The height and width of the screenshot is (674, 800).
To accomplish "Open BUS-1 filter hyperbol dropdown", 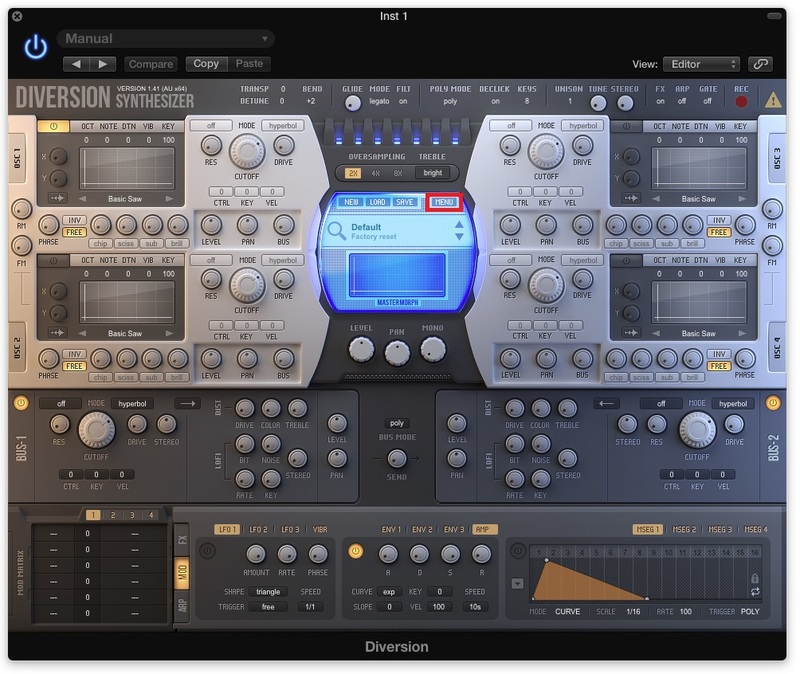I will pos(132,404).
